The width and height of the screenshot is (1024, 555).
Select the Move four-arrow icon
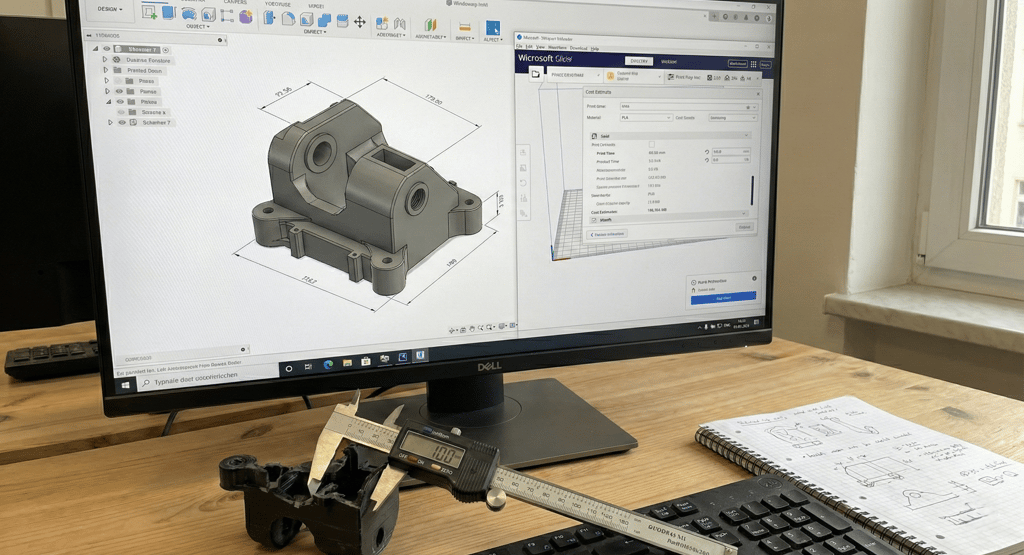[x=360, y=22]
